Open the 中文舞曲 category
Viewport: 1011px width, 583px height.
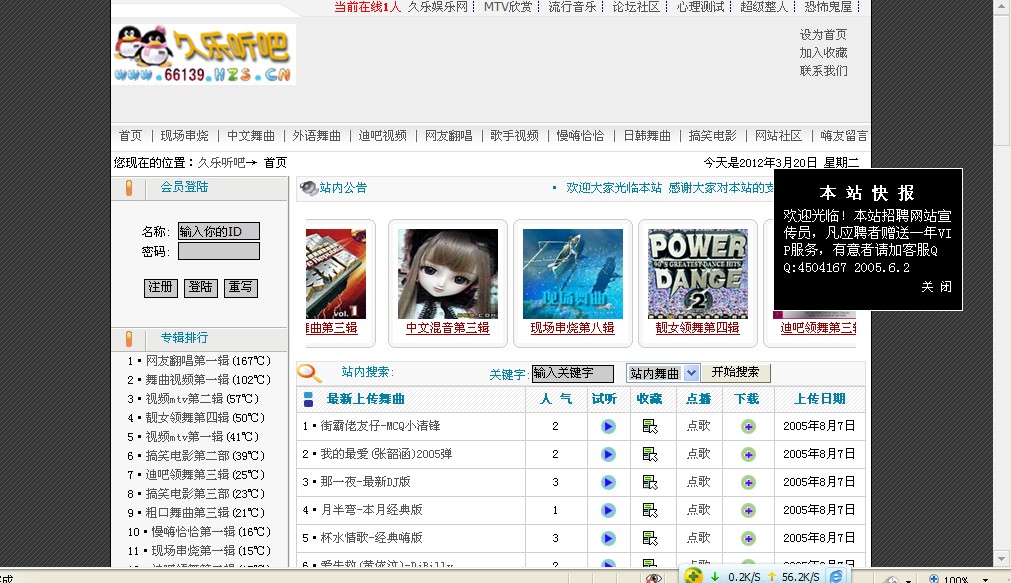coord(251,135)
